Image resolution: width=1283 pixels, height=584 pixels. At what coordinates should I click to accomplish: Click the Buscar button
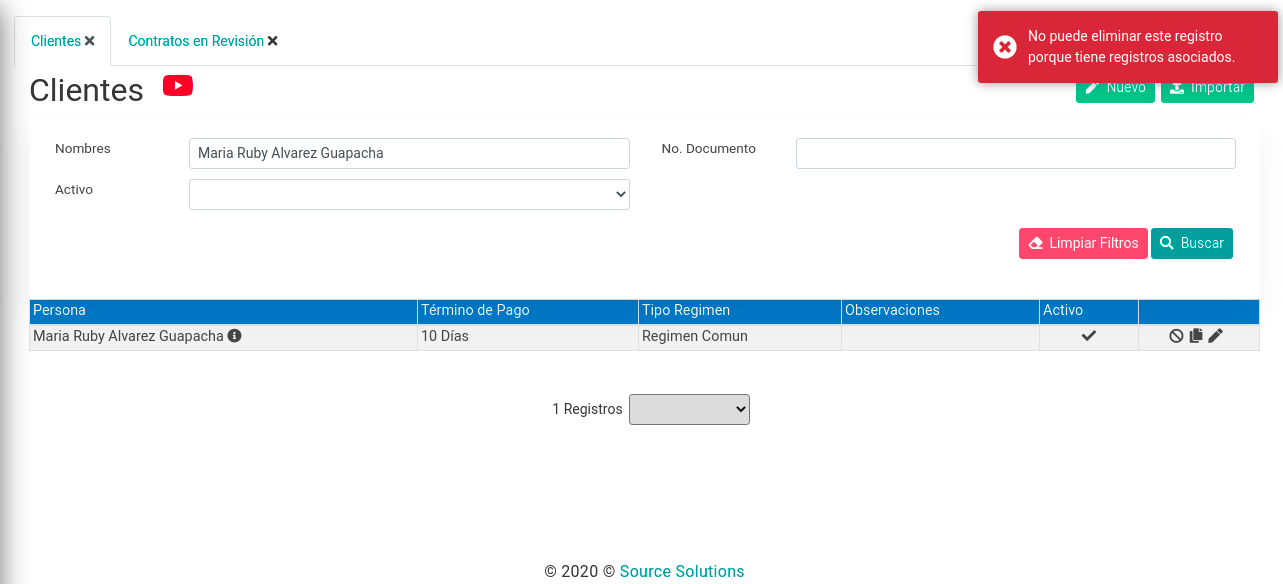[x=1192, y=243]
